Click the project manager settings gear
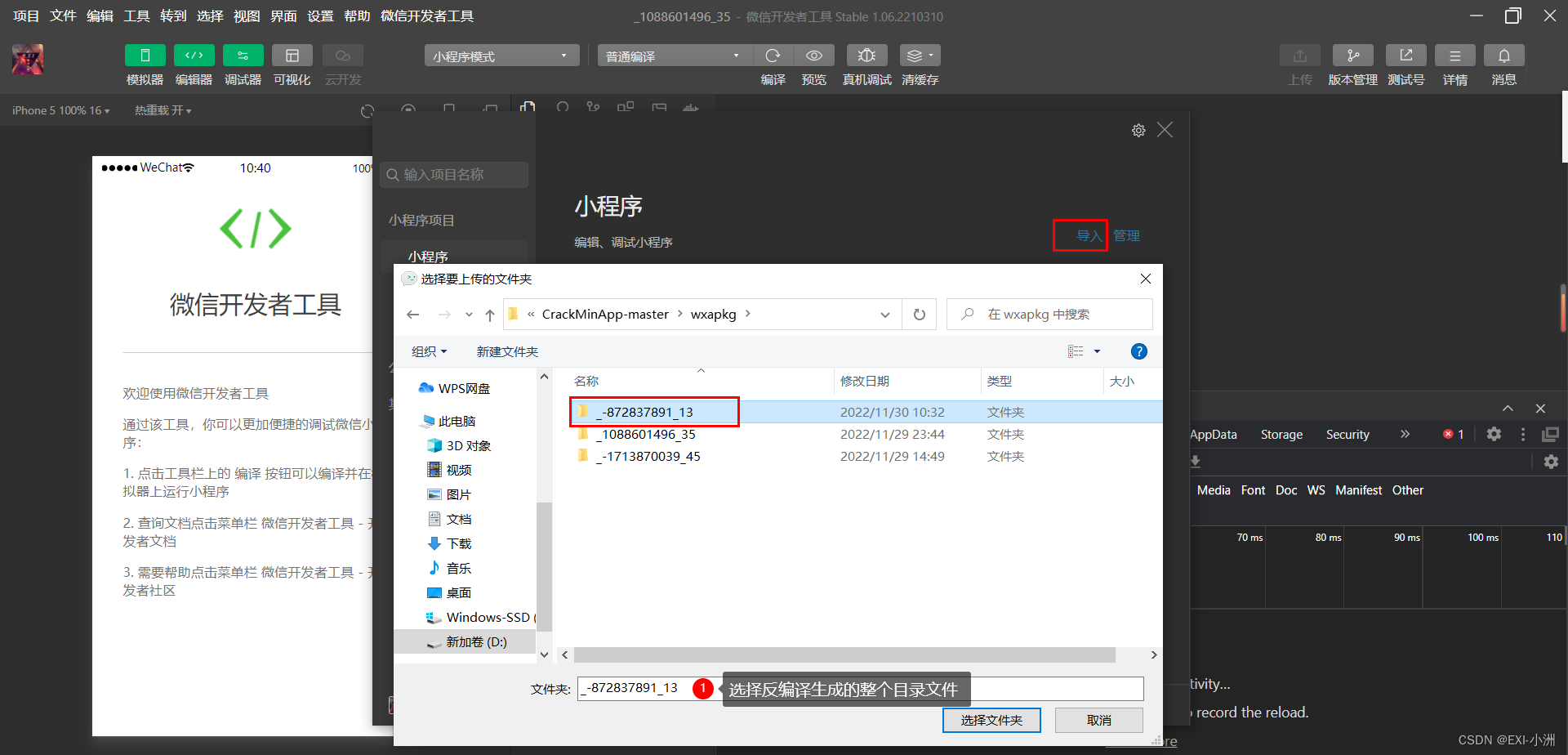 [x=1138, y=131]
